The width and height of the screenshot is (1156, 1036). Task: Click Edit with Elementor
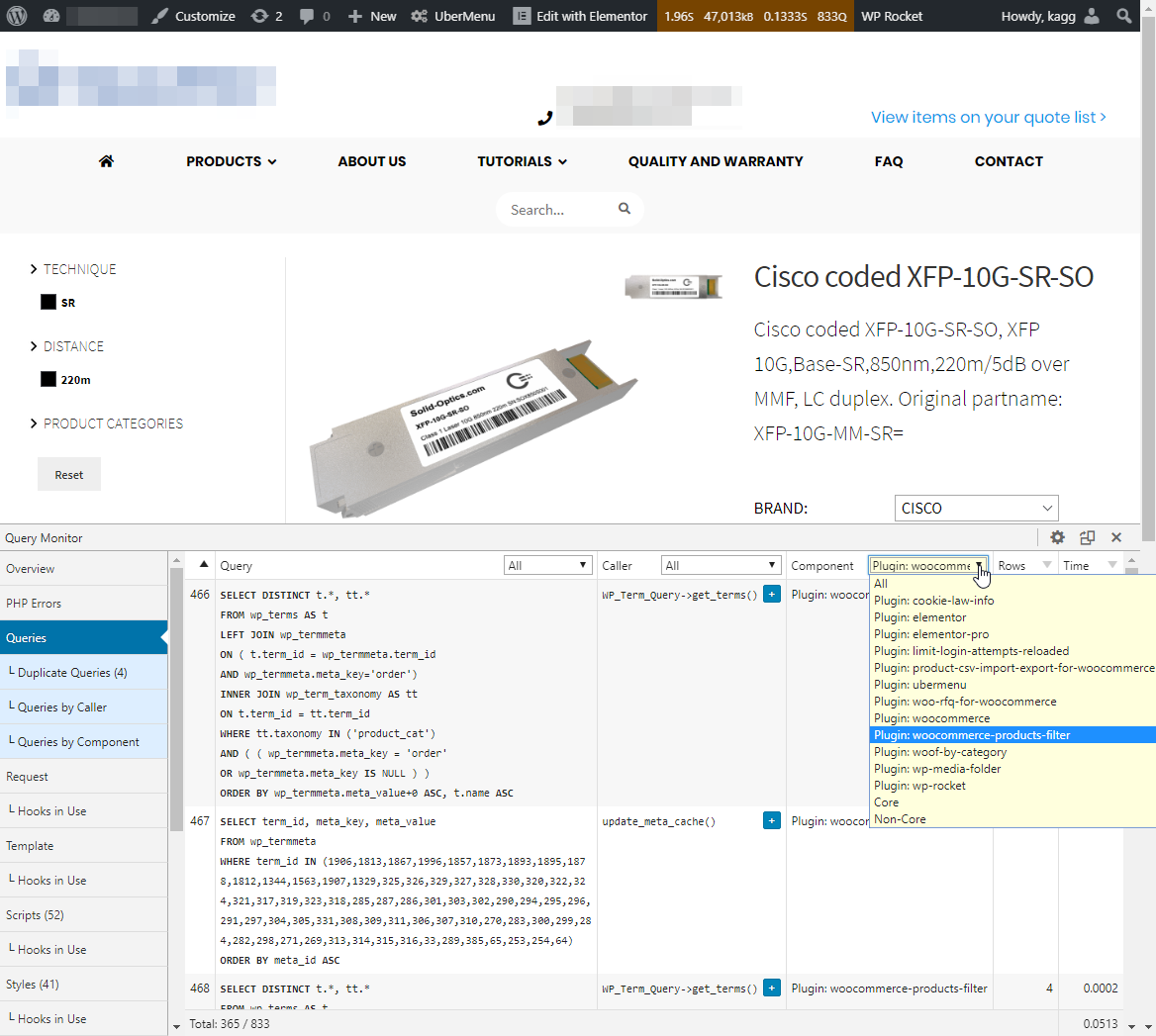click(580, 16)
